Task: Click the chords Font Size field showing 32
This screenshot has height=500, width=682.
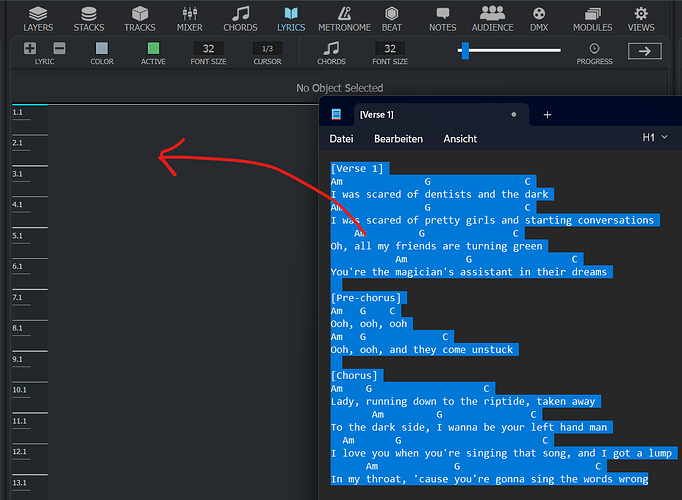Action: pyautogui.click(x=390, y=49)
